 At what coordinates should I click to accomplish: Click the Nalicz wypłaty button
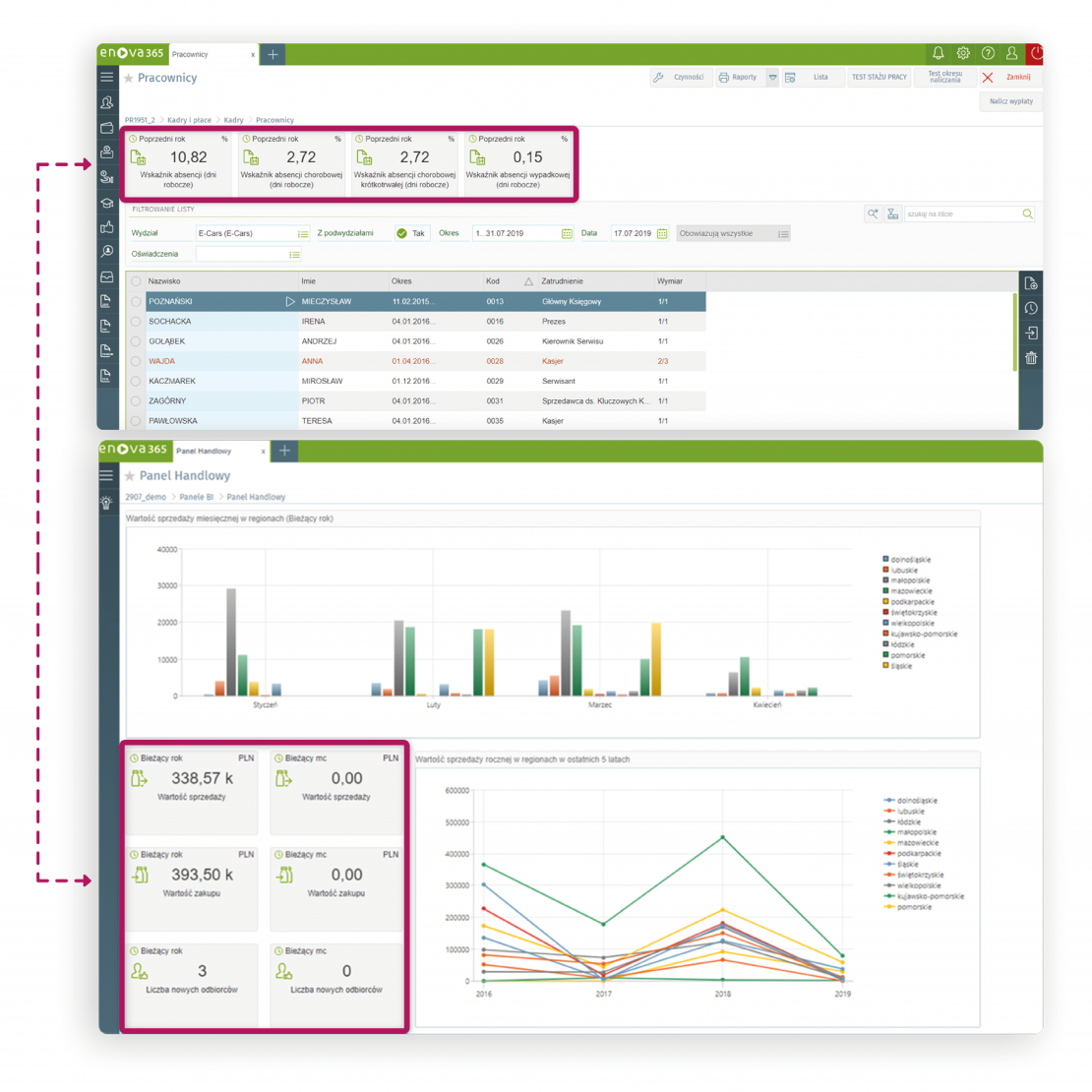[1010, 101]
